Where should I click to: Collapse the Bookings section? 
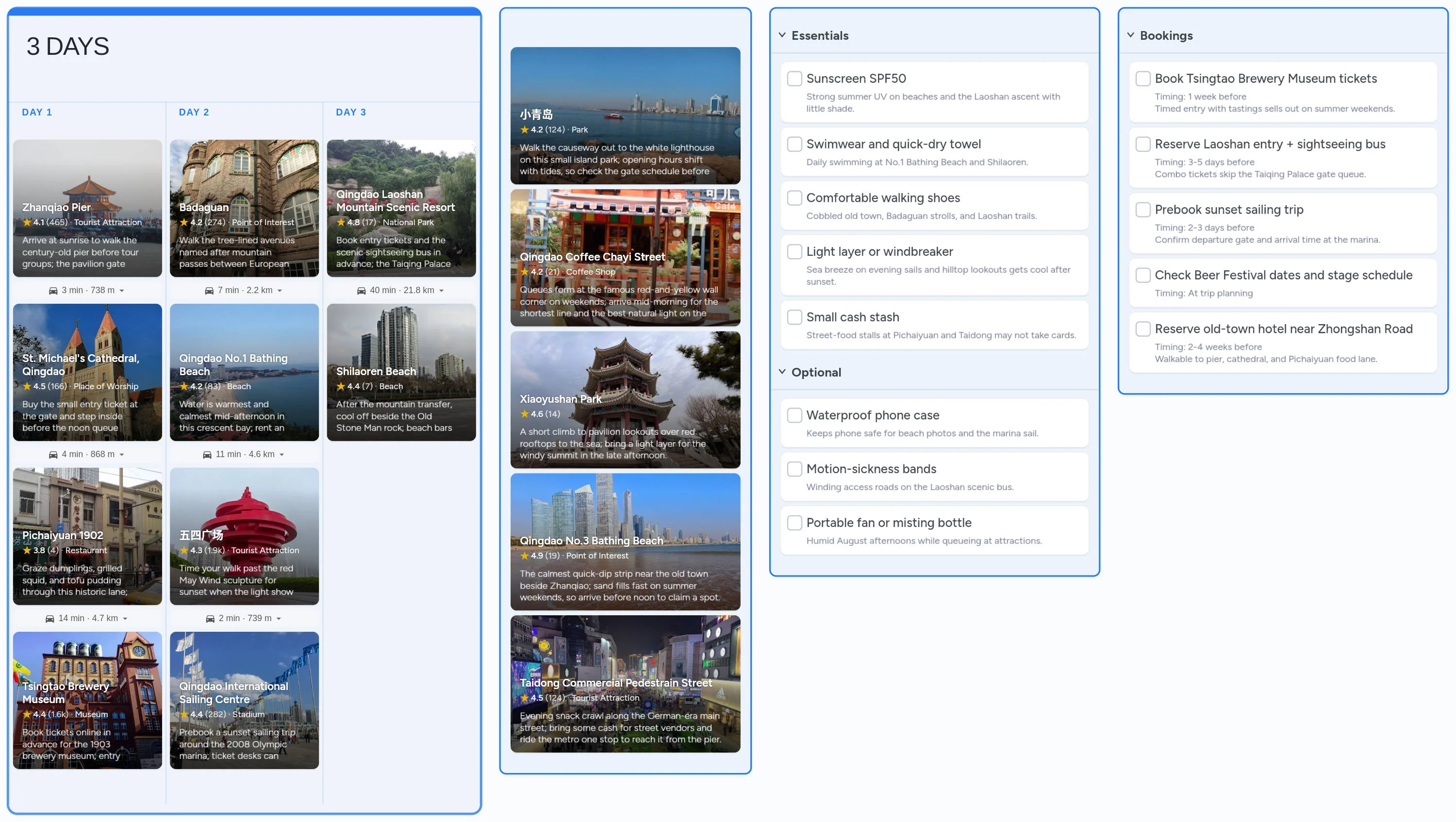[x=1130, y=35]
